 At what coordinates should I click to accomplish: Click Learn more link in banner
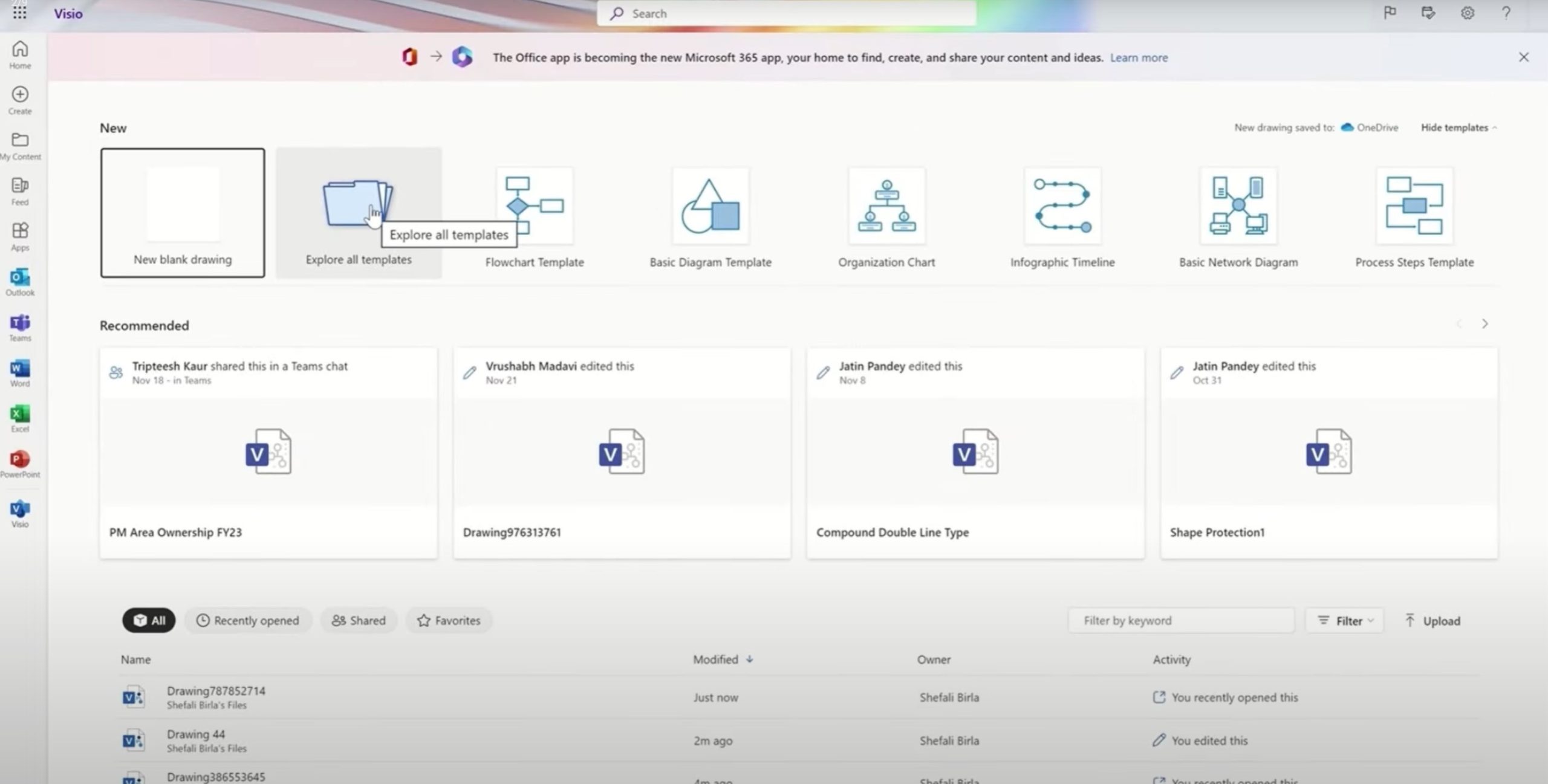tap(1139, 57)
